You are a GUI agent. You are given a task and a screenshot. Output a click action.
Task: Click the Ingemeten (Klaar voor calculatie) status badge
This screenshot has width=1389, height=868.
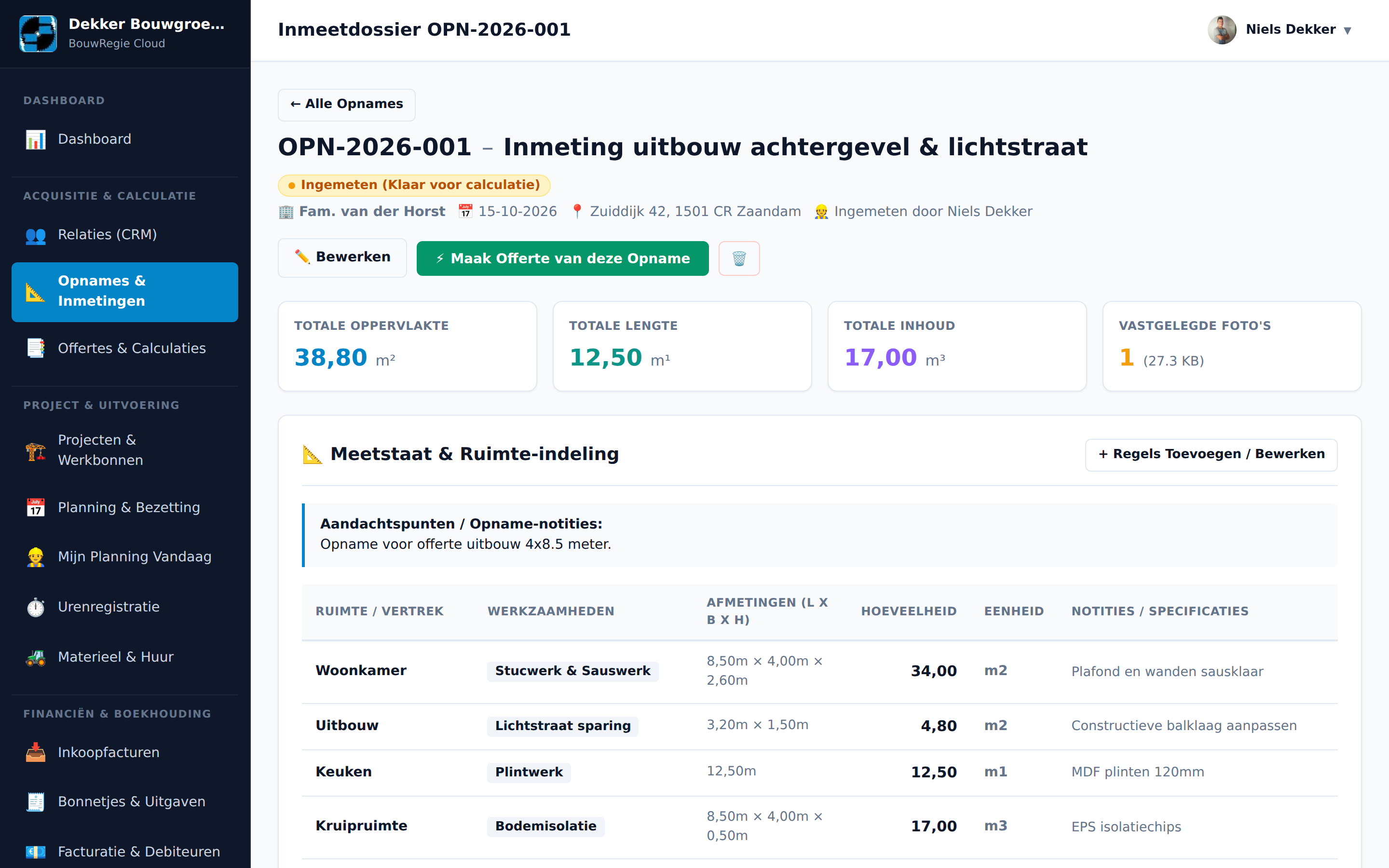[414, 186]
